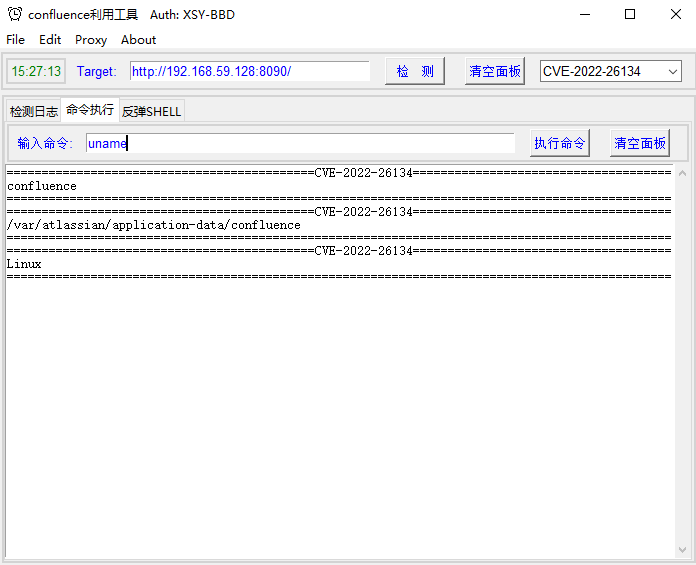Click the 输入命令: label

(x=45, y=143)
